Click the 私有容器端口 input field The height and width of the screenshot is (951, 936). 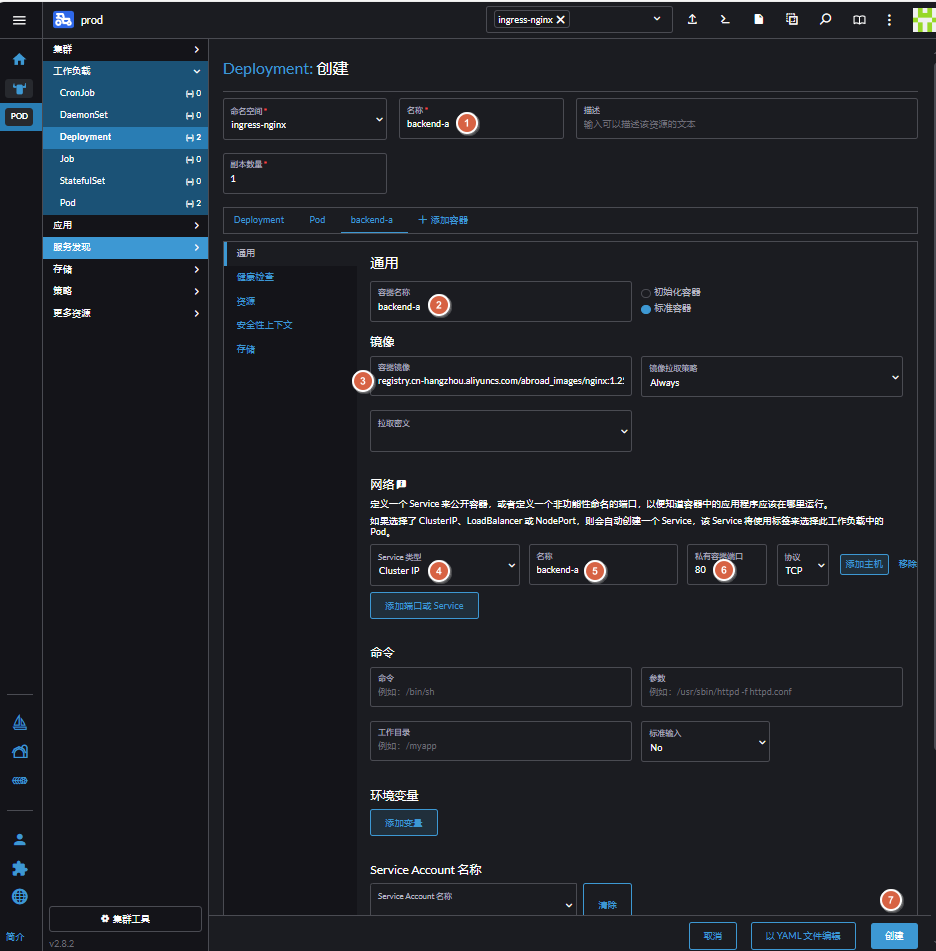tap(726, 570)
